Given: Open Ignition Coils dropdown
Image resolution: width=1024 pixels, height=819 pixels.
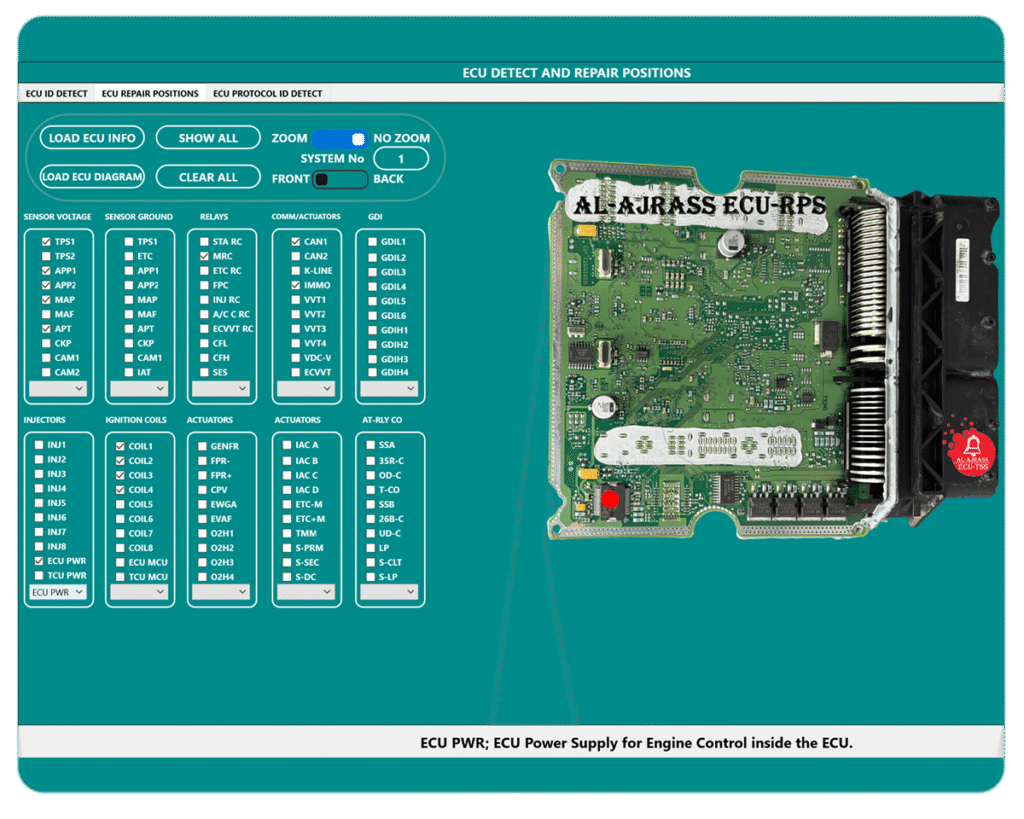Looking at the screenshot, I should (139, 592).
